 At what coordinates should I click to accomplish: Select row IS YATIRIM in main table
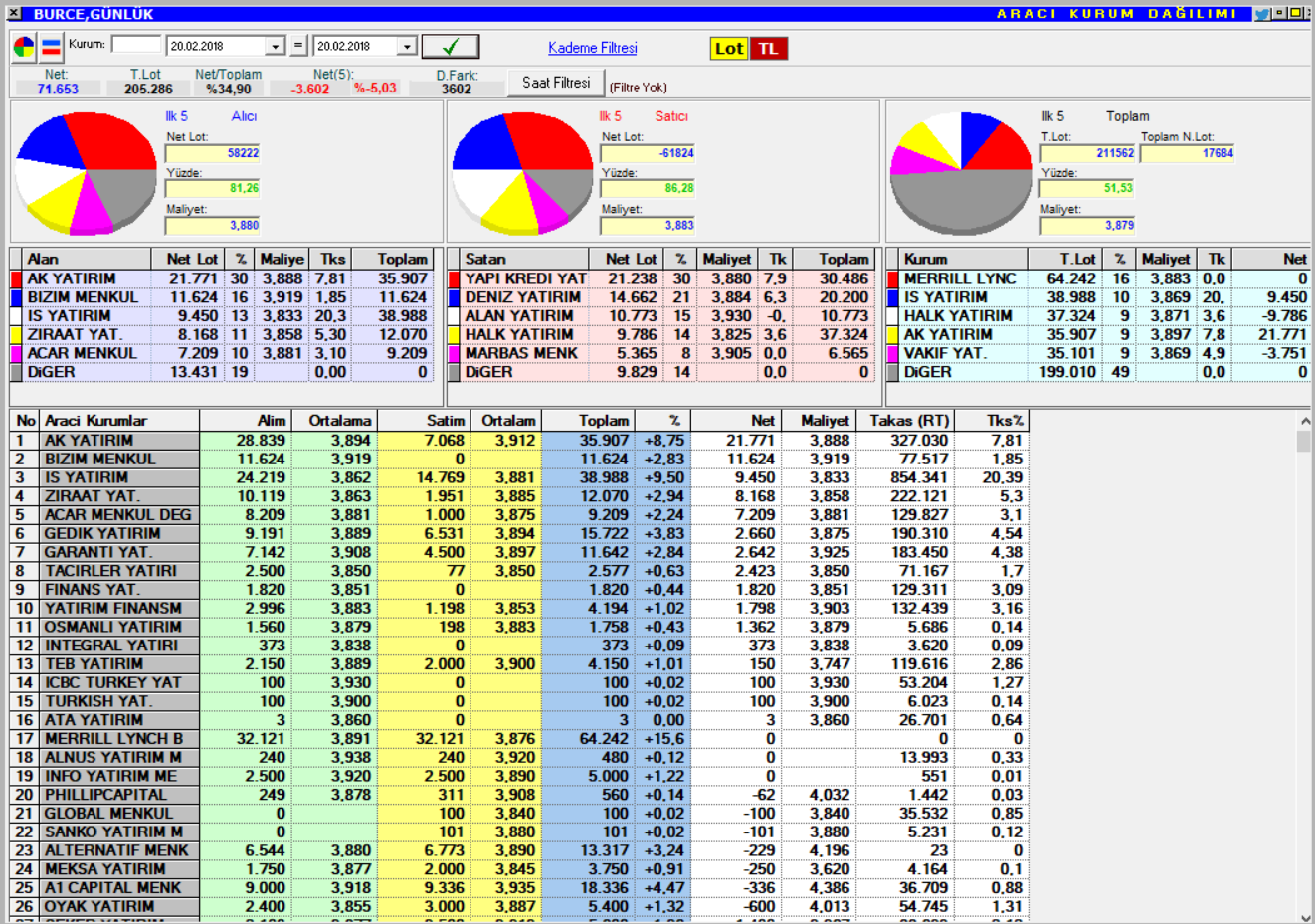tap(519, 477)
